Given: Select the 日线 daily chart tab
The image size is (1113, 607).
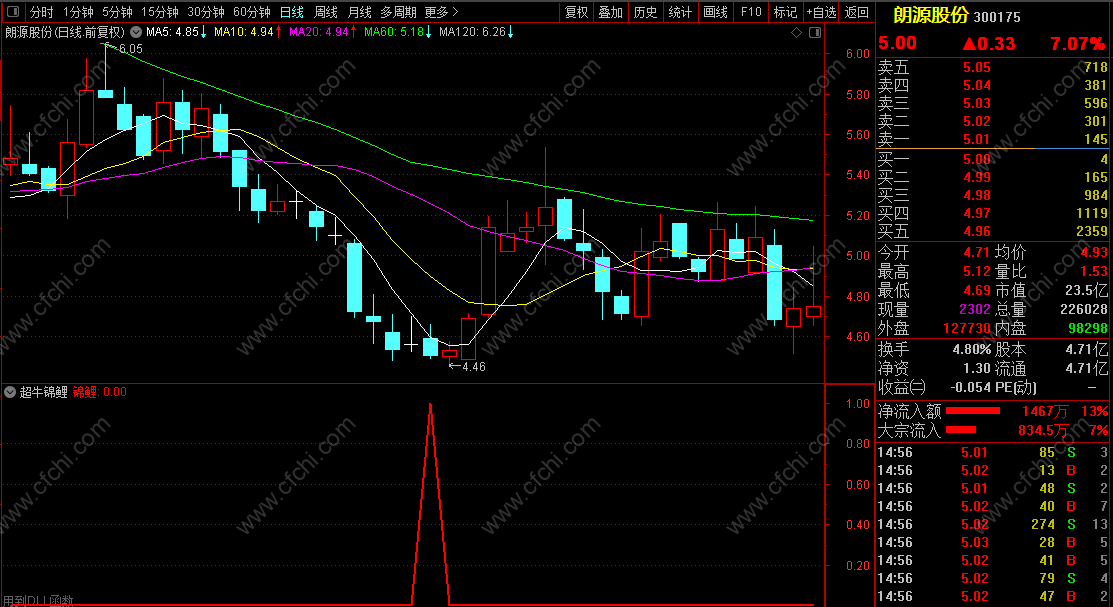Looking at the screenshot, I should [x=292, y=12].
